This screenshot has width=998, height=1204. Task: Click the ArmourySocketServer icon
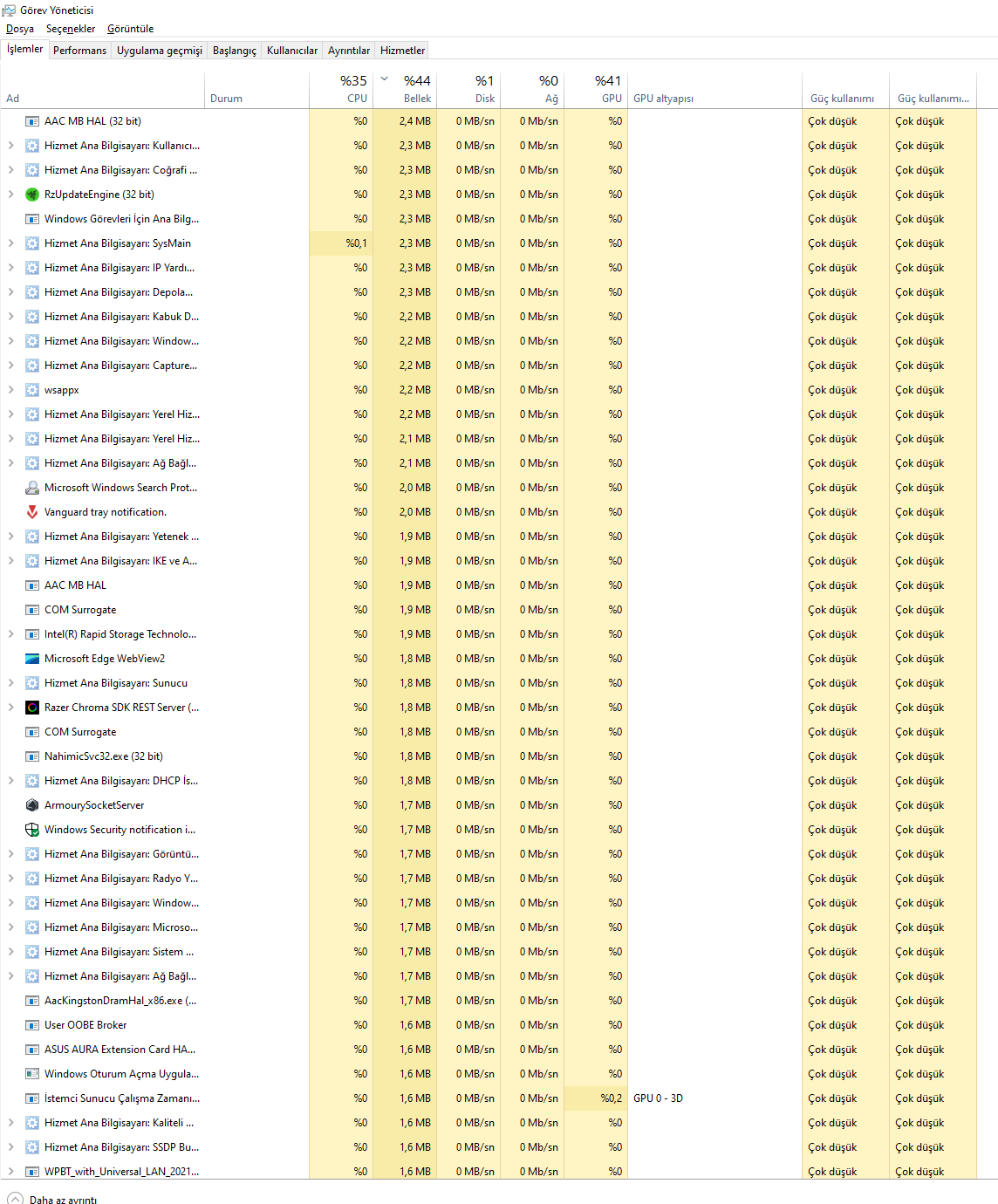(x=32, y=805)
